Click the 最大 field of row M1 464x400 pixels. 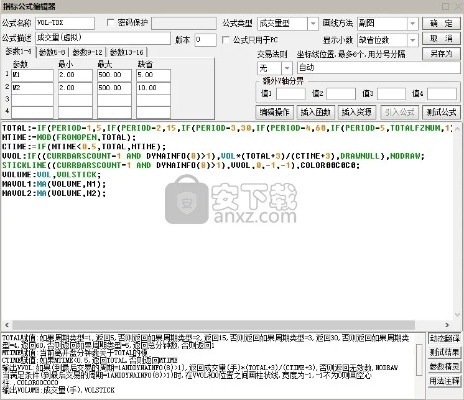(114, 75)
